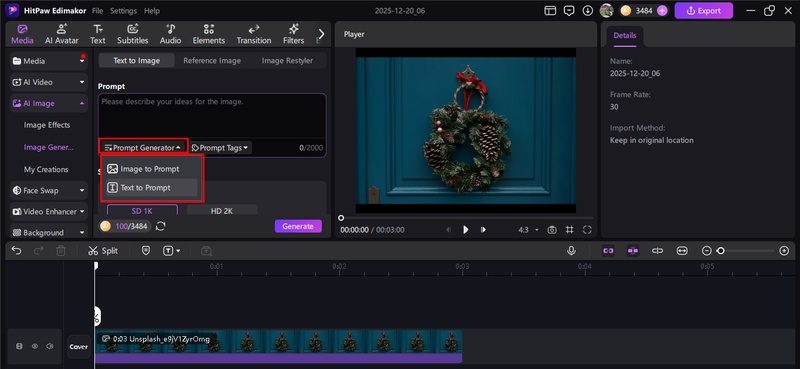Open the Help menu
The height and width of the screenshot is (369, 800).
152,11
